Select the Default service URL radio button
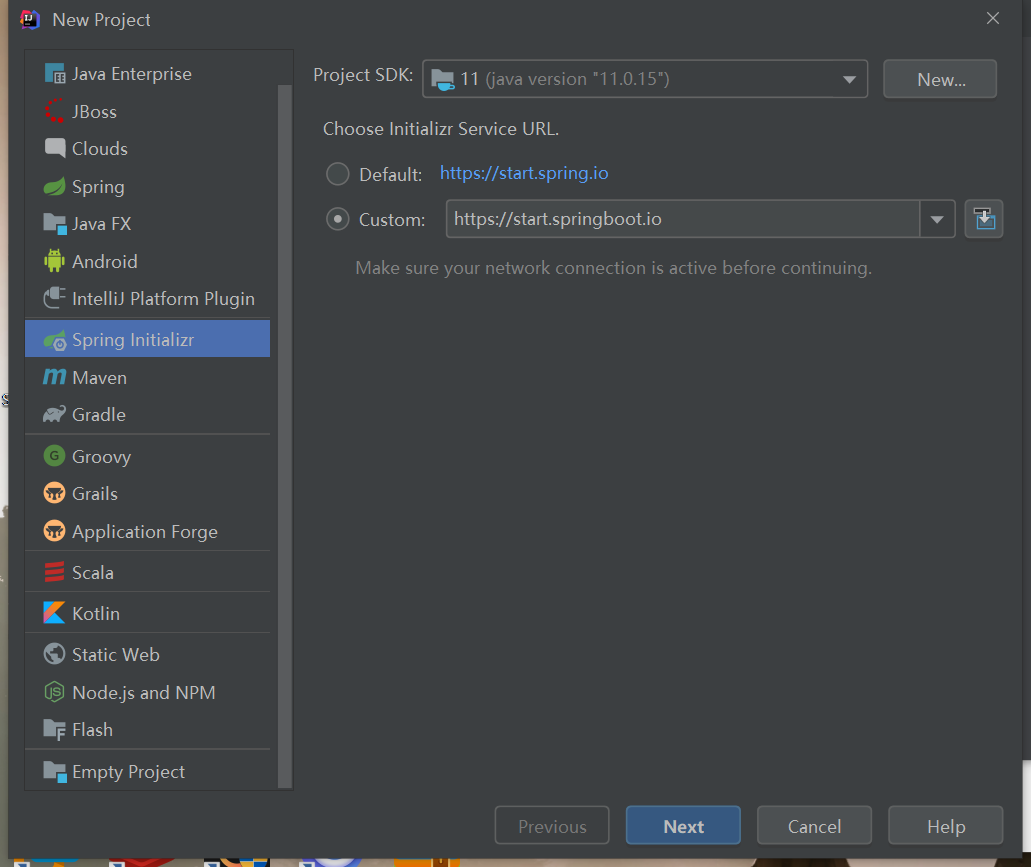The image size is (1031, 867). tap(338, 174)
